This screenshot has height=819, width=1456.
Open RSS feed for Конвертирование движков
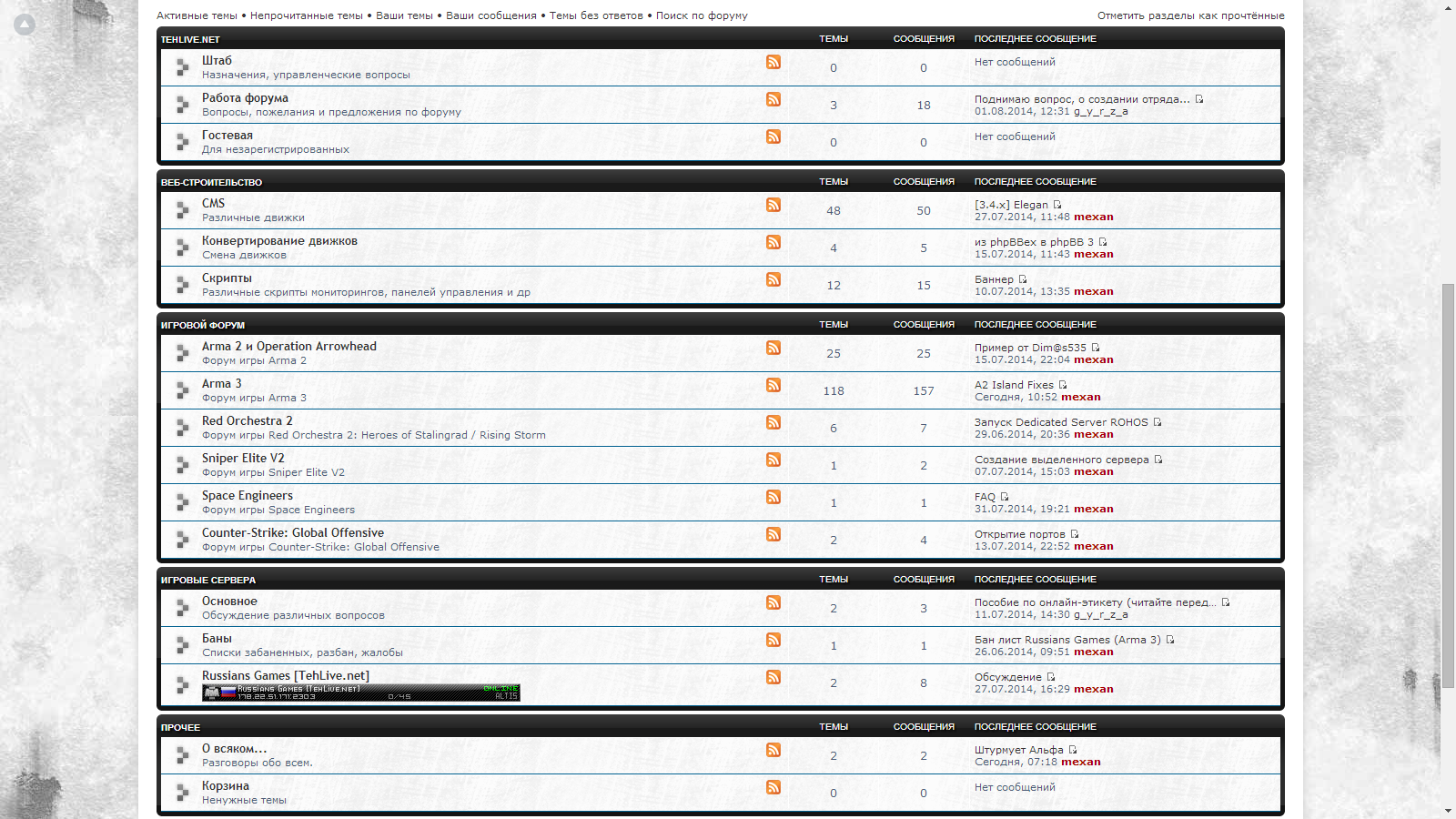(773, 242)
